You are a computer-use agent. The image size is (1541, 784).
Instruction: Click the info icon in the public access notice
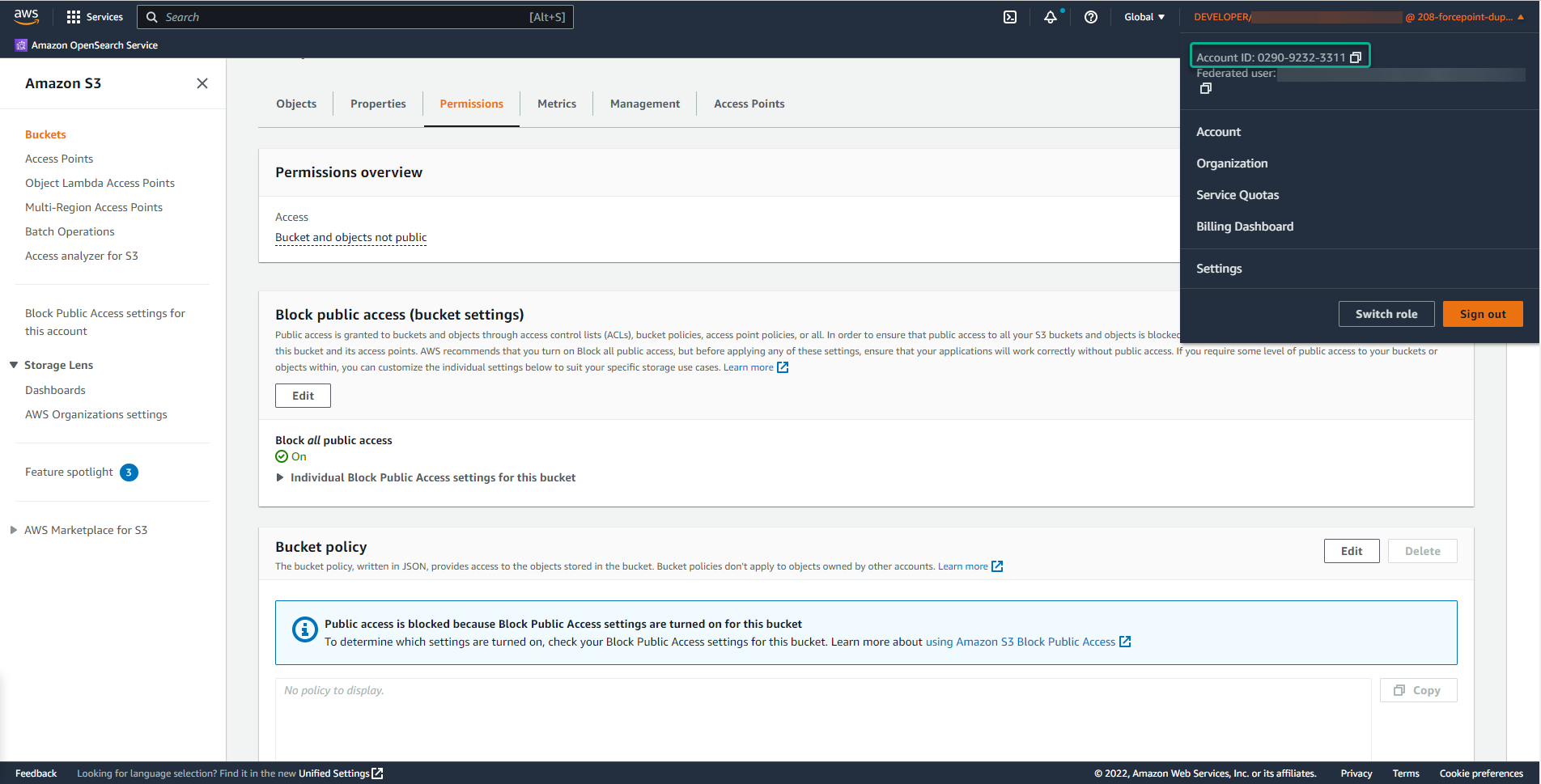(304, 629)
